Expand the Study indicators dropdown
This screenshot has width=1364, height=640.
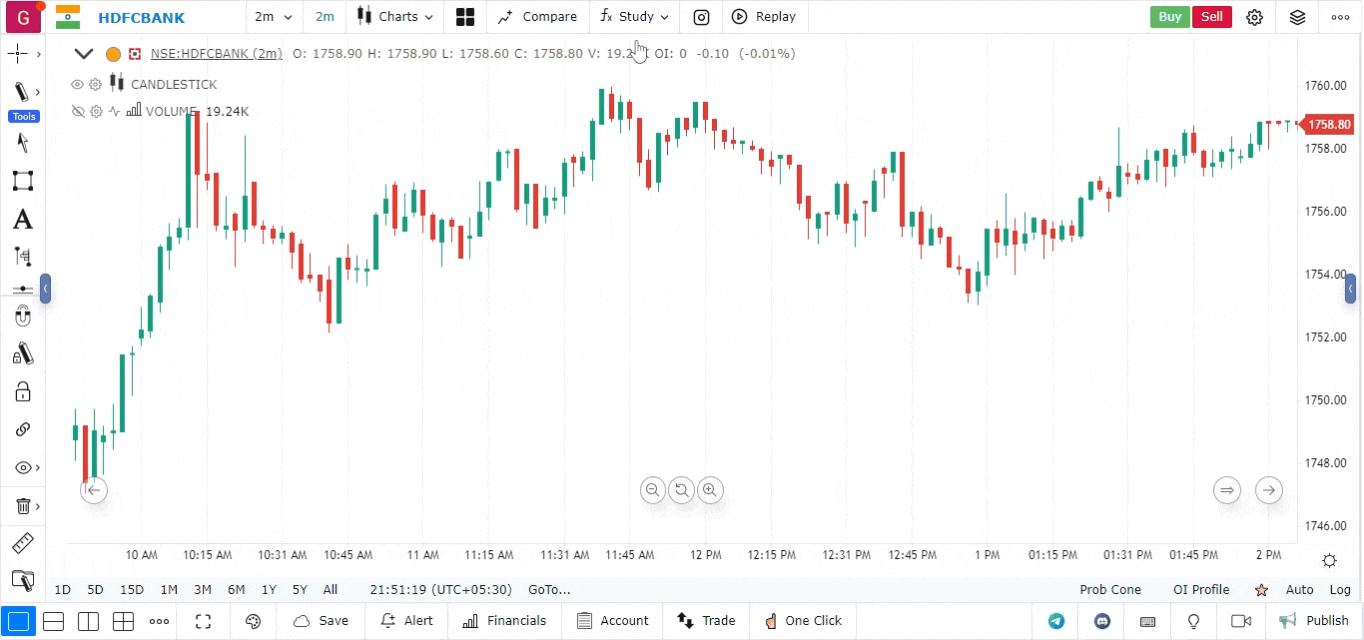[634, 17]
